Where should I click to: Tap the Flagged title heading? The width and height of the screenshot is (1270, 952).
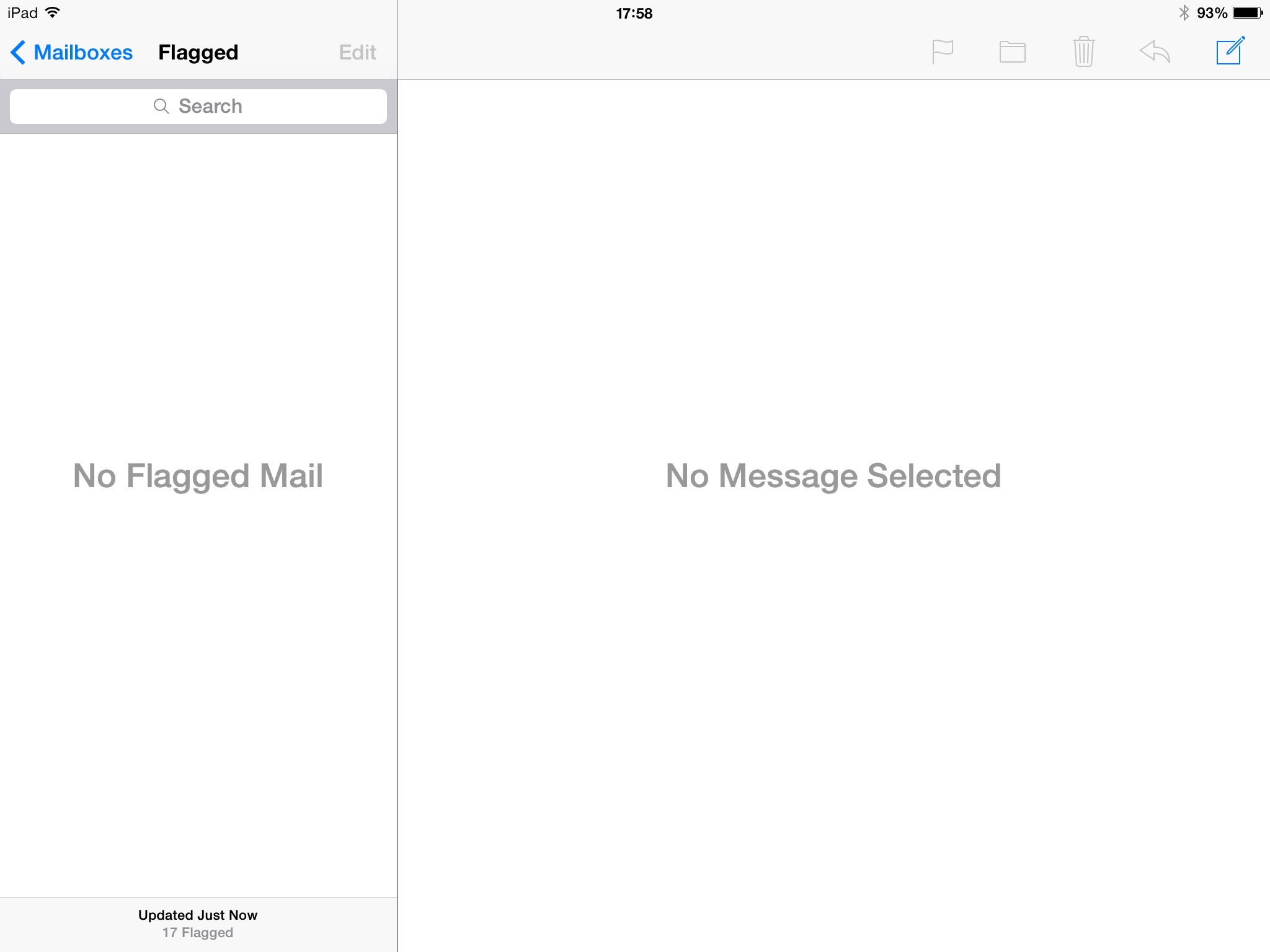click(x=198, y=53)
